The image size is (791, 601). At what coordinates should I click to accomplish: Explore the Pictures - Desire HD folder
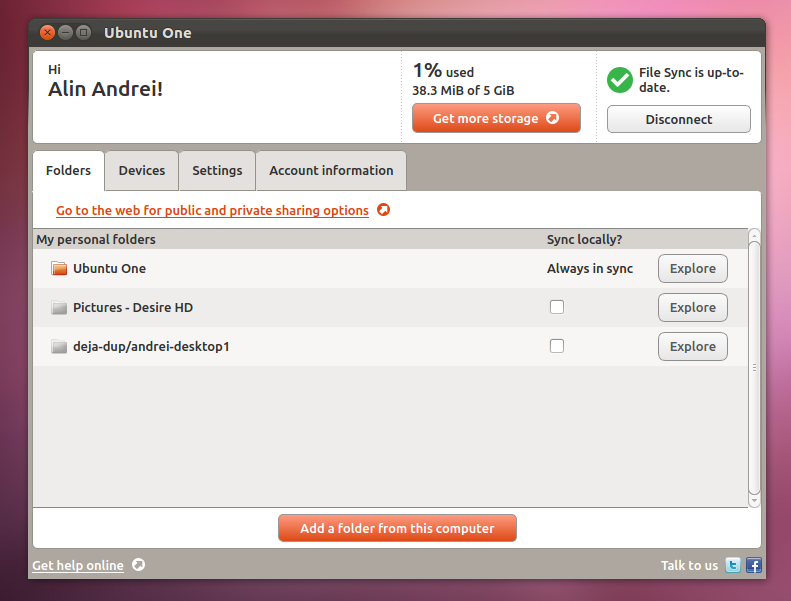point(693,307)
